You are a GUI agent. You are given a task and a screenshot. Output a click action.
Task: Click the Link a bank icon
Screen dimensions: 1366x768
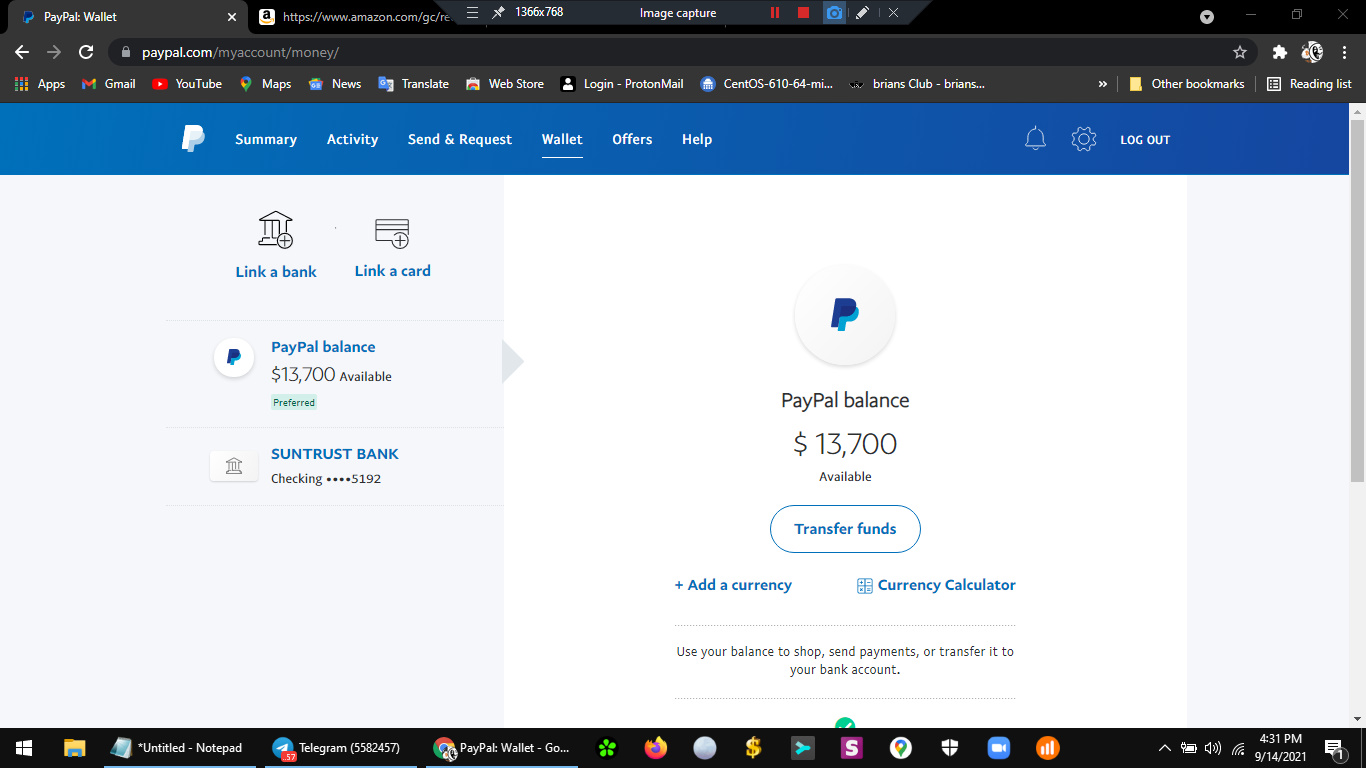pos(276,231)
